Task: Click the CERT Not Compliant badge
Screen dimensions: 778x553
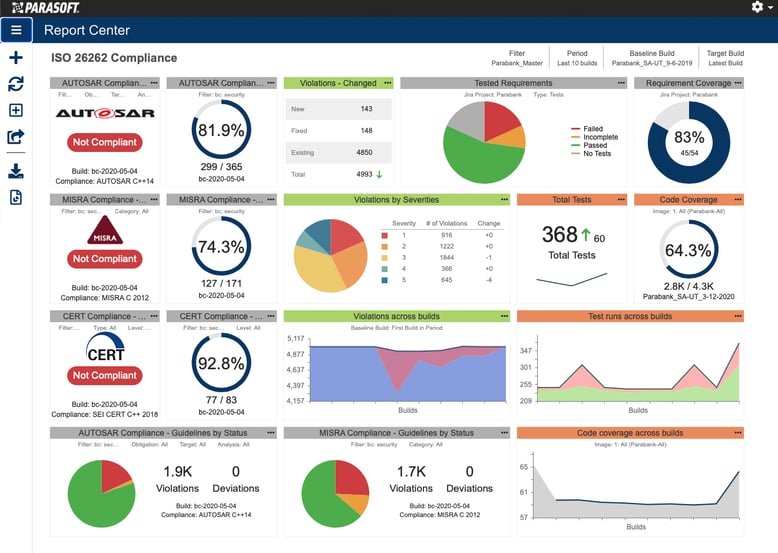Action: [x=105, y=375]
